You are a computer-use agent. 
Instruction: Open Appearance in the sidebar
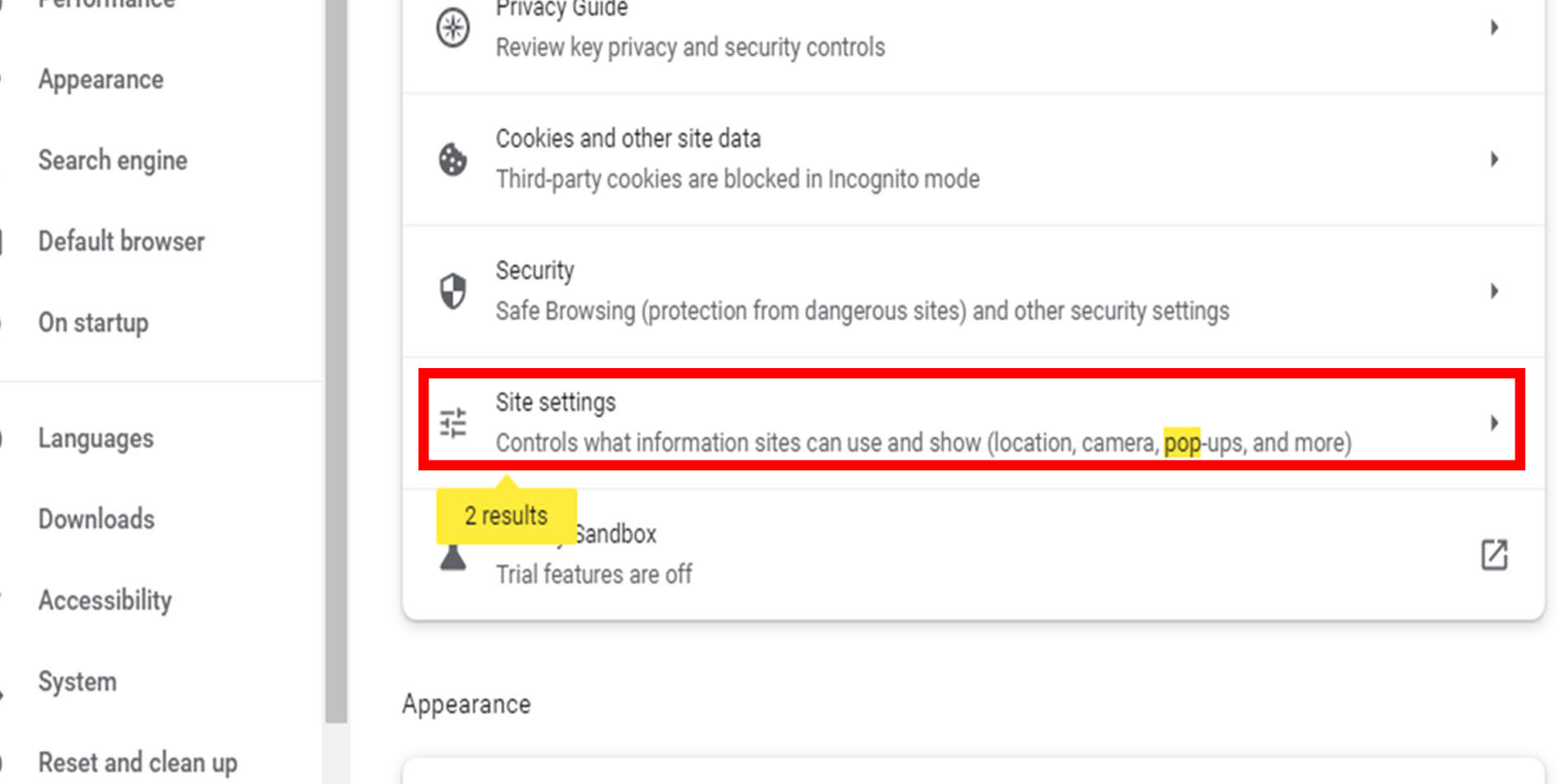point(101,80)
